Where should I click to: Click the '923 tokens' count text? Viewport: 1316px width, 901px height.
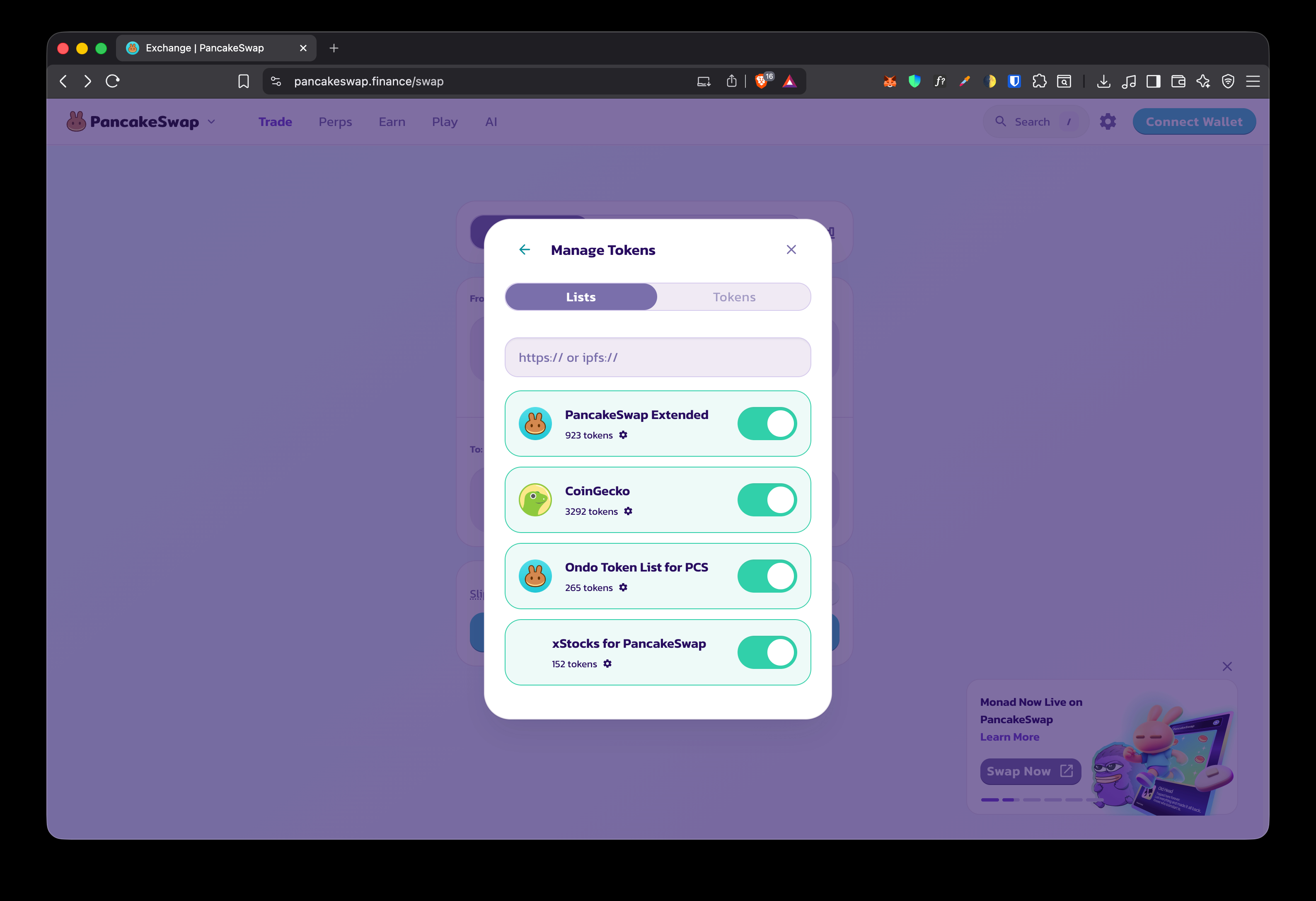tap(589, 435)
